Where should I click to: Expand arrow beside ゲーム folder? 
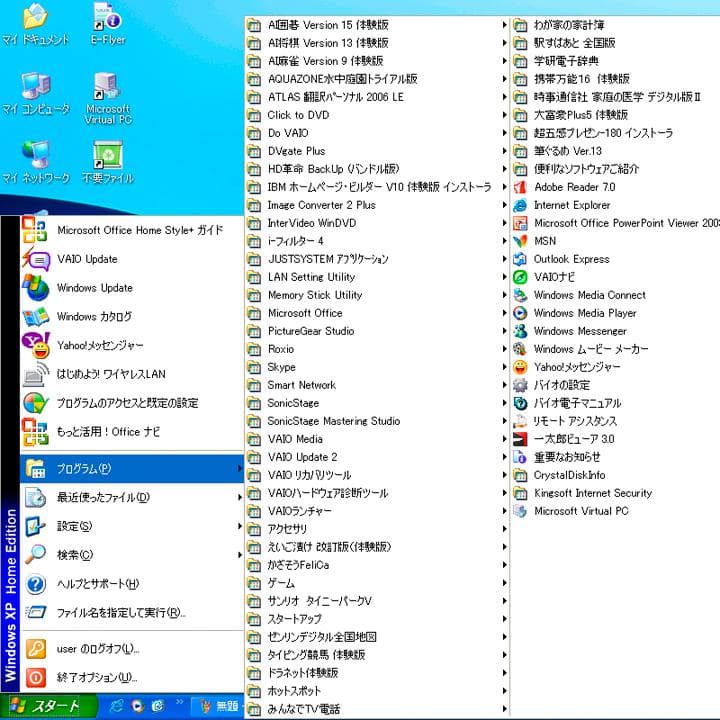pos(504,583)
